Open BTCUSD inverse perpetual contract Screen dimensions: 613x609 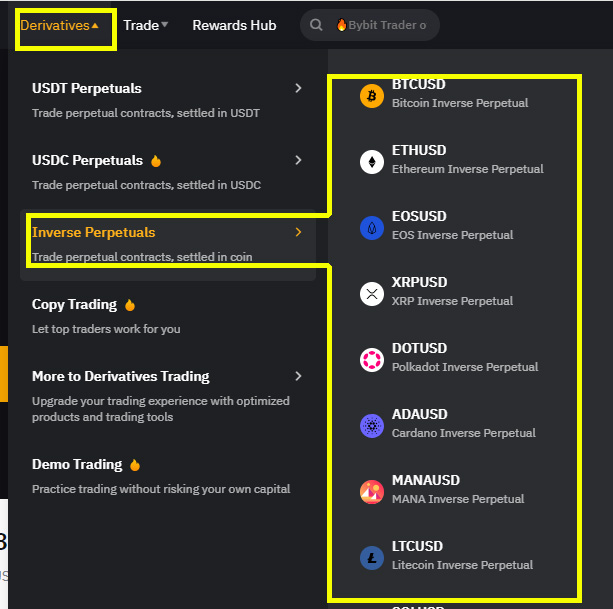tap(453, 94)
